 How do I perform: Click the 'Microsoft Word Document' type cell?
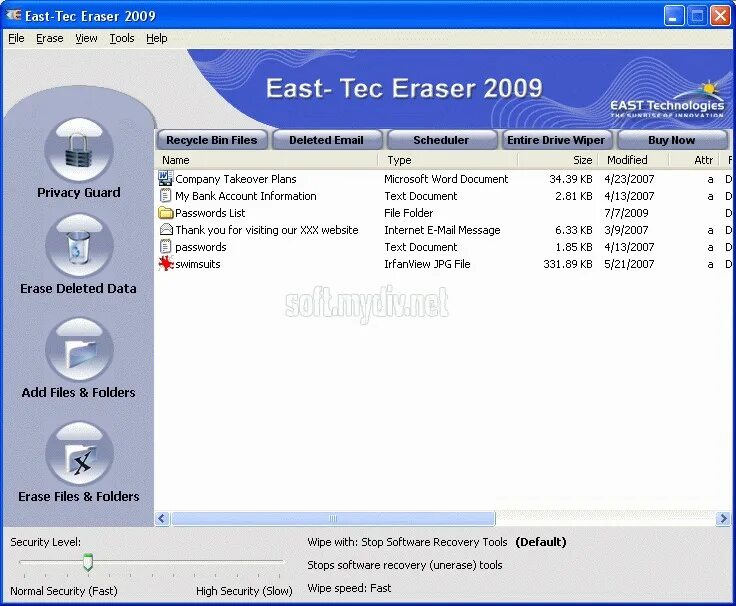446,179
